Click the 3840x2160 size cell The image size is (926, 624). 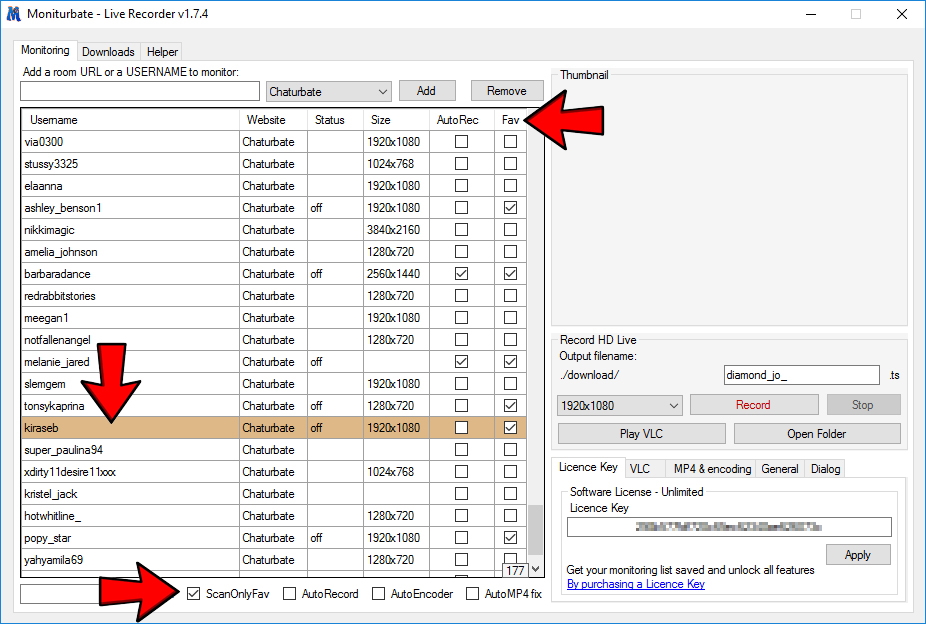pos(396,230)
